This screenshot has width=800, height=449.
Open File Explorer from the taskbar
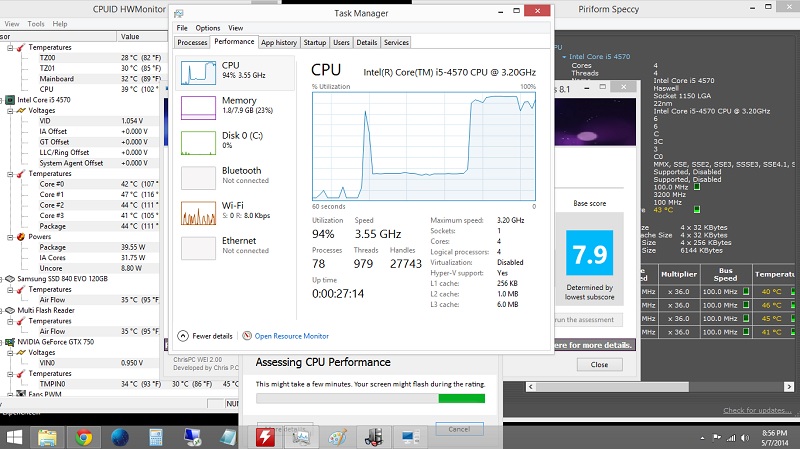coord(47,437)
